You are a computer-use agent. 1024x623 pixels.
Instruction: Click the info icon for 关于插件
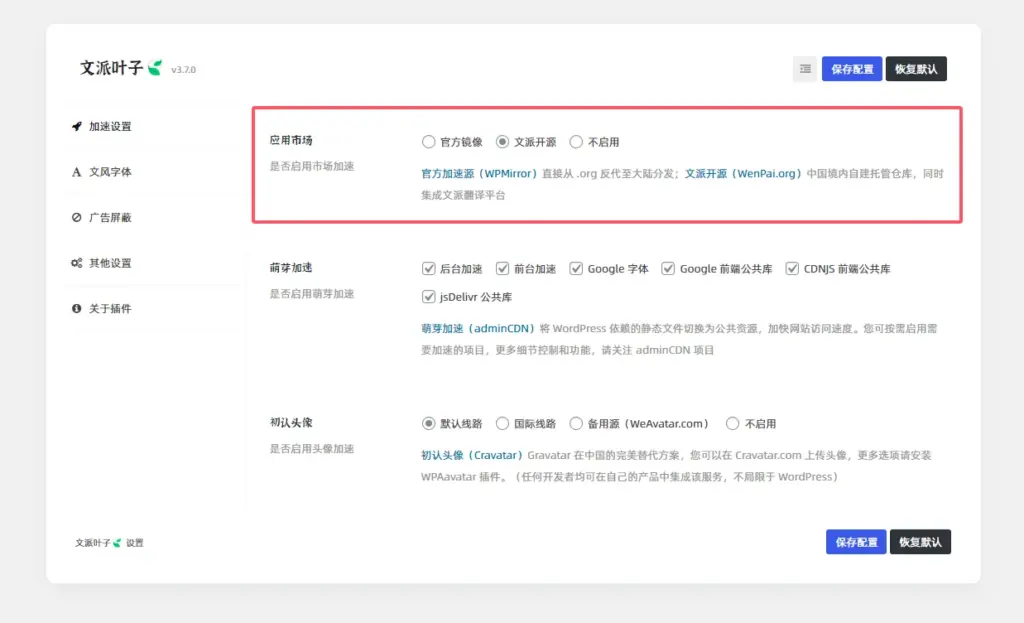(x=77, y=309)
